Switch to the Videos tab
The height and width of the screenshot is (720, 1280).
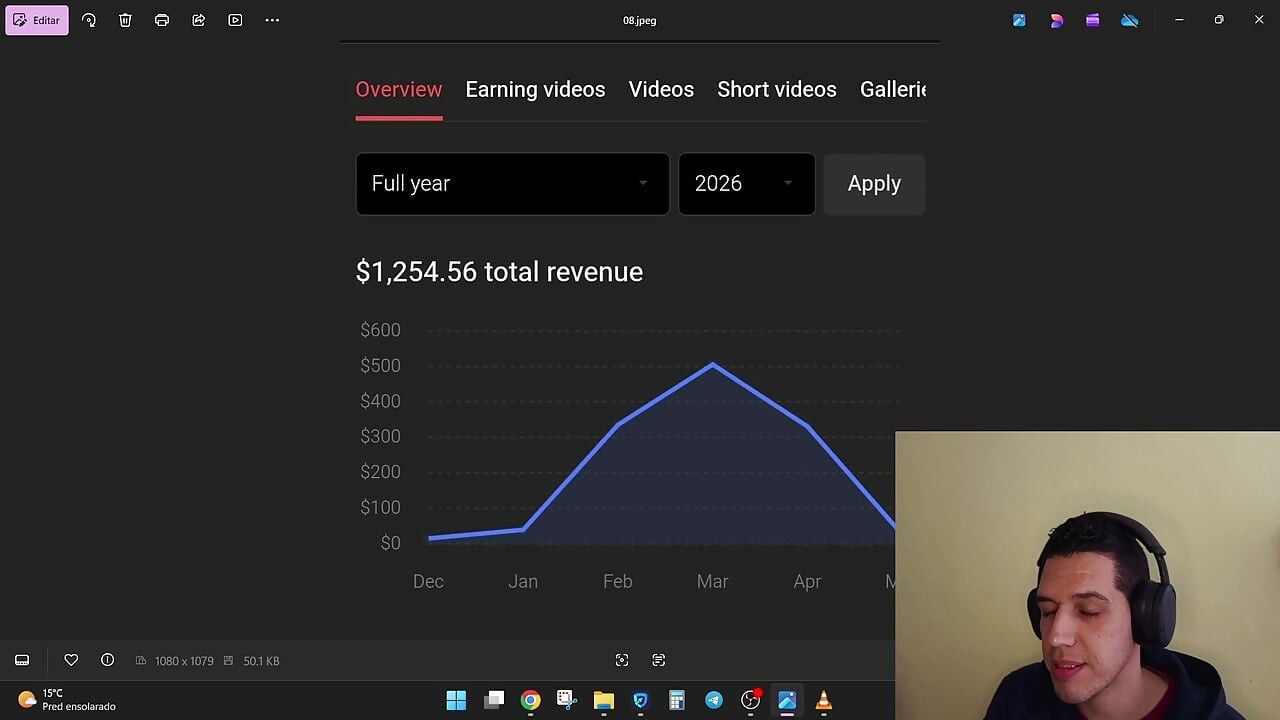[661, 89]
